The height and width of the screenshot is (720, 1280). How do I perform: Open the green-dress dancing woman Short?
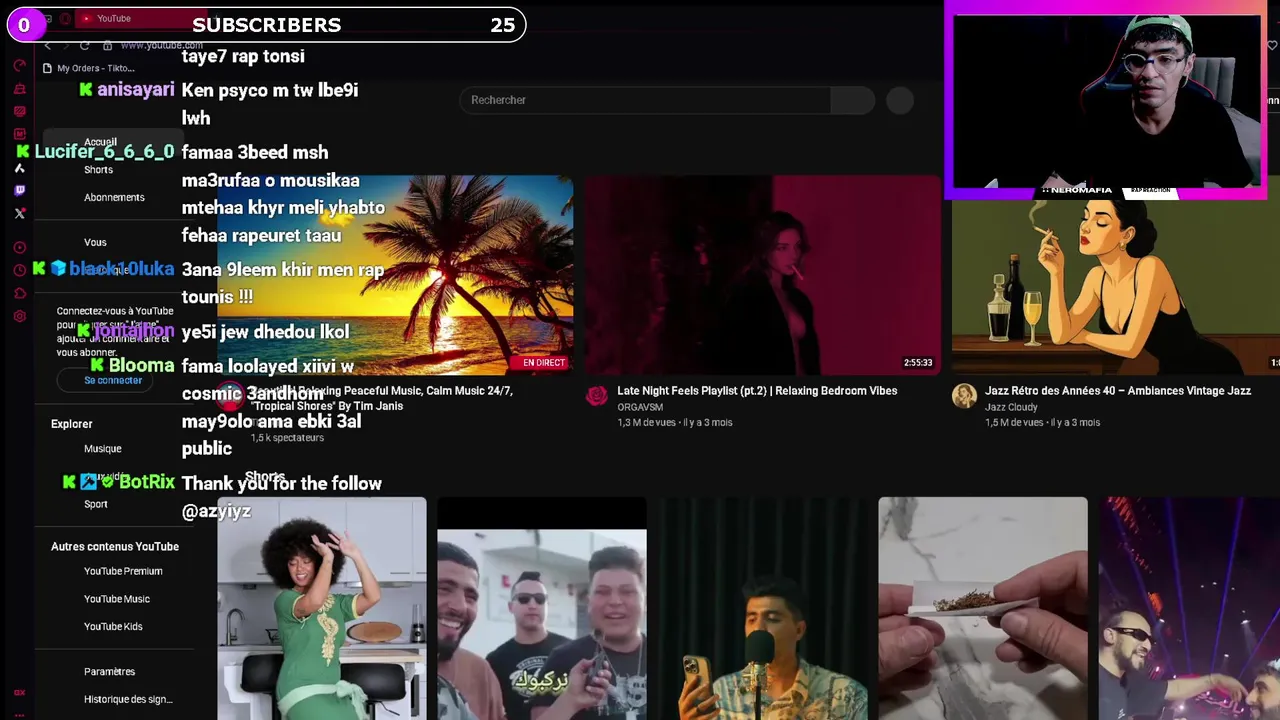tap(322, 608)
